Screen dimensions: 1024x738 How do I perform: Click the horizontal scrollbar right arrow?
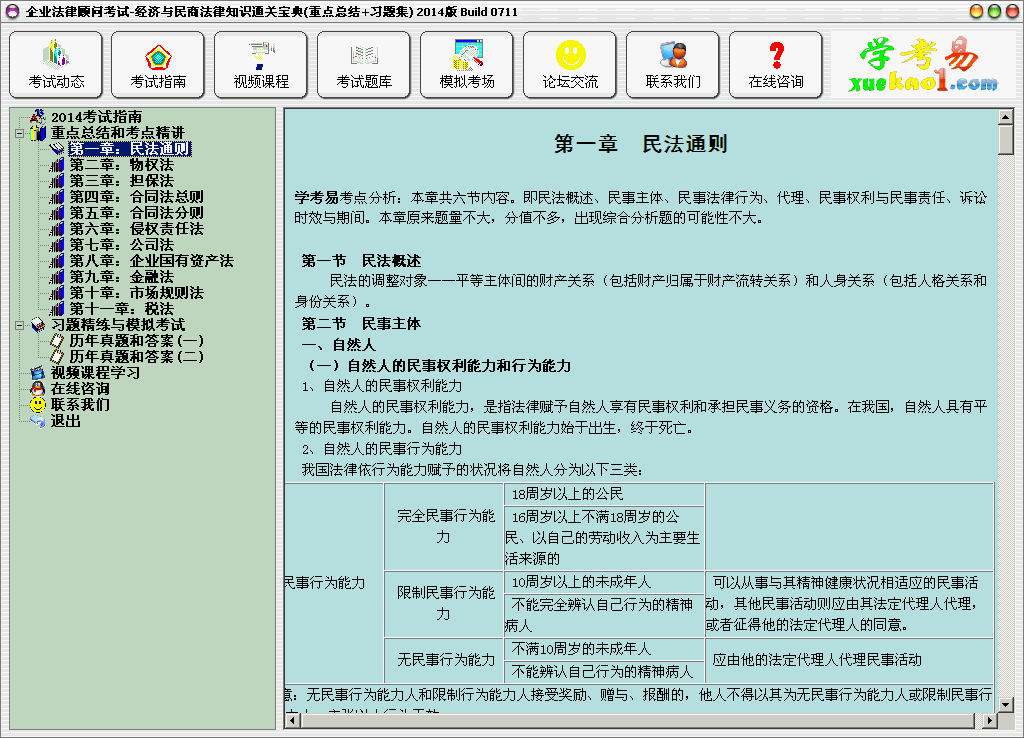tap(990, 720)
